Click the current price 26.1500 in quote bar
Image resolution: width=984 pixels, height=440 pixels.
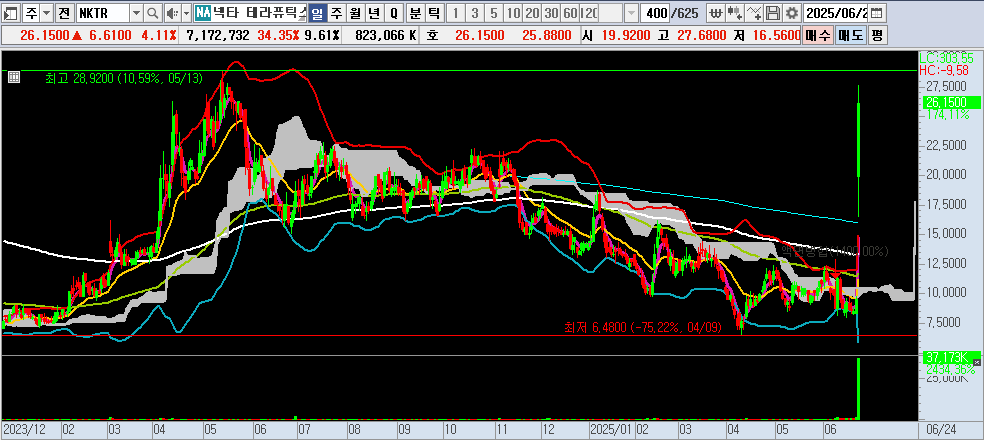point(45,36)
